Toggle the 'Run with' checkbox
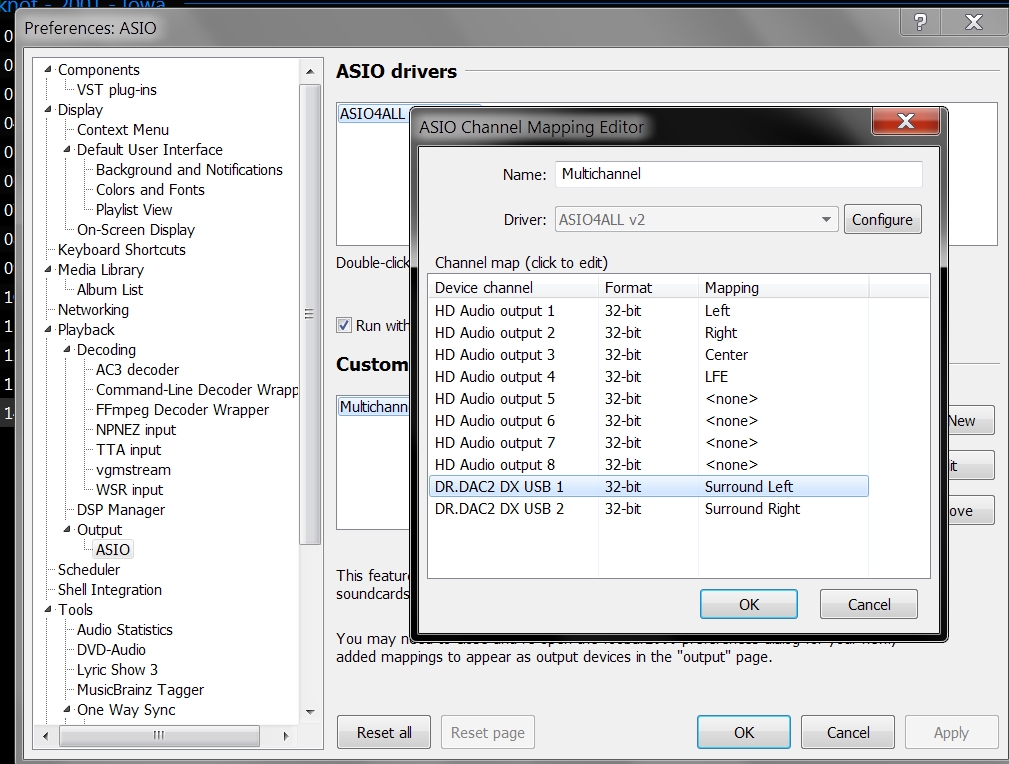The height and width of the screenshot is (764, 1009). 344,325
